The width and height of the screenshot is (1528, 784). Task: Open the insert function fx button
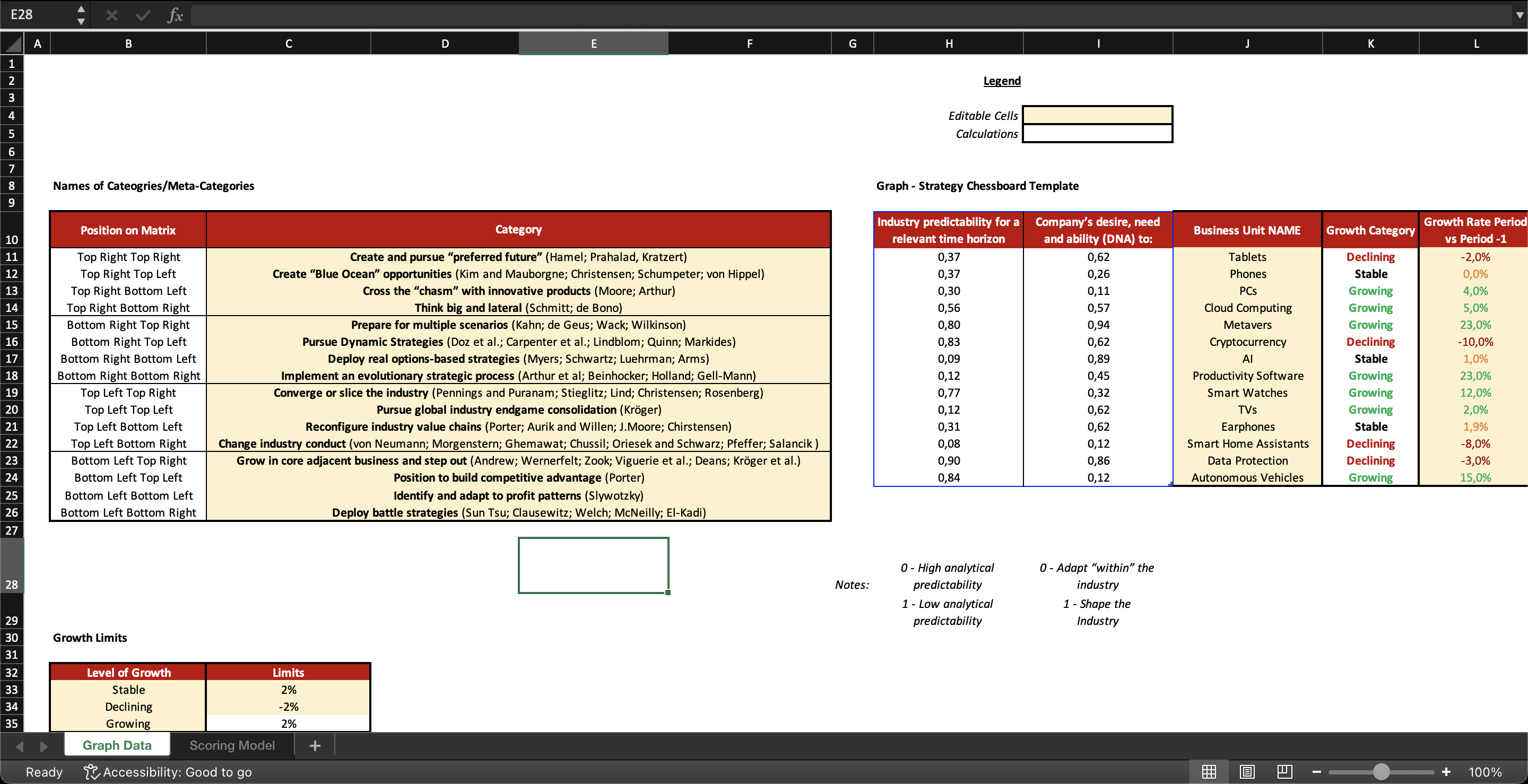(175, 15)
